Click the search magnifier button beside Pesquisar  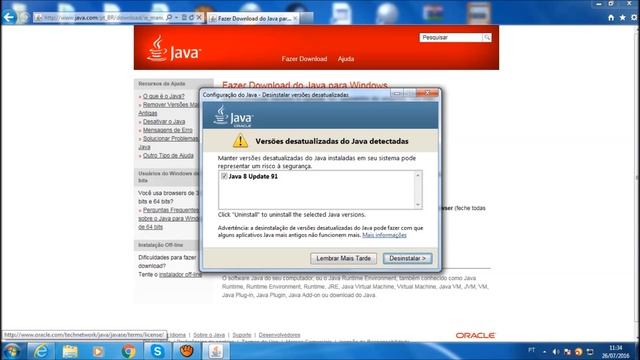[487, 38]
